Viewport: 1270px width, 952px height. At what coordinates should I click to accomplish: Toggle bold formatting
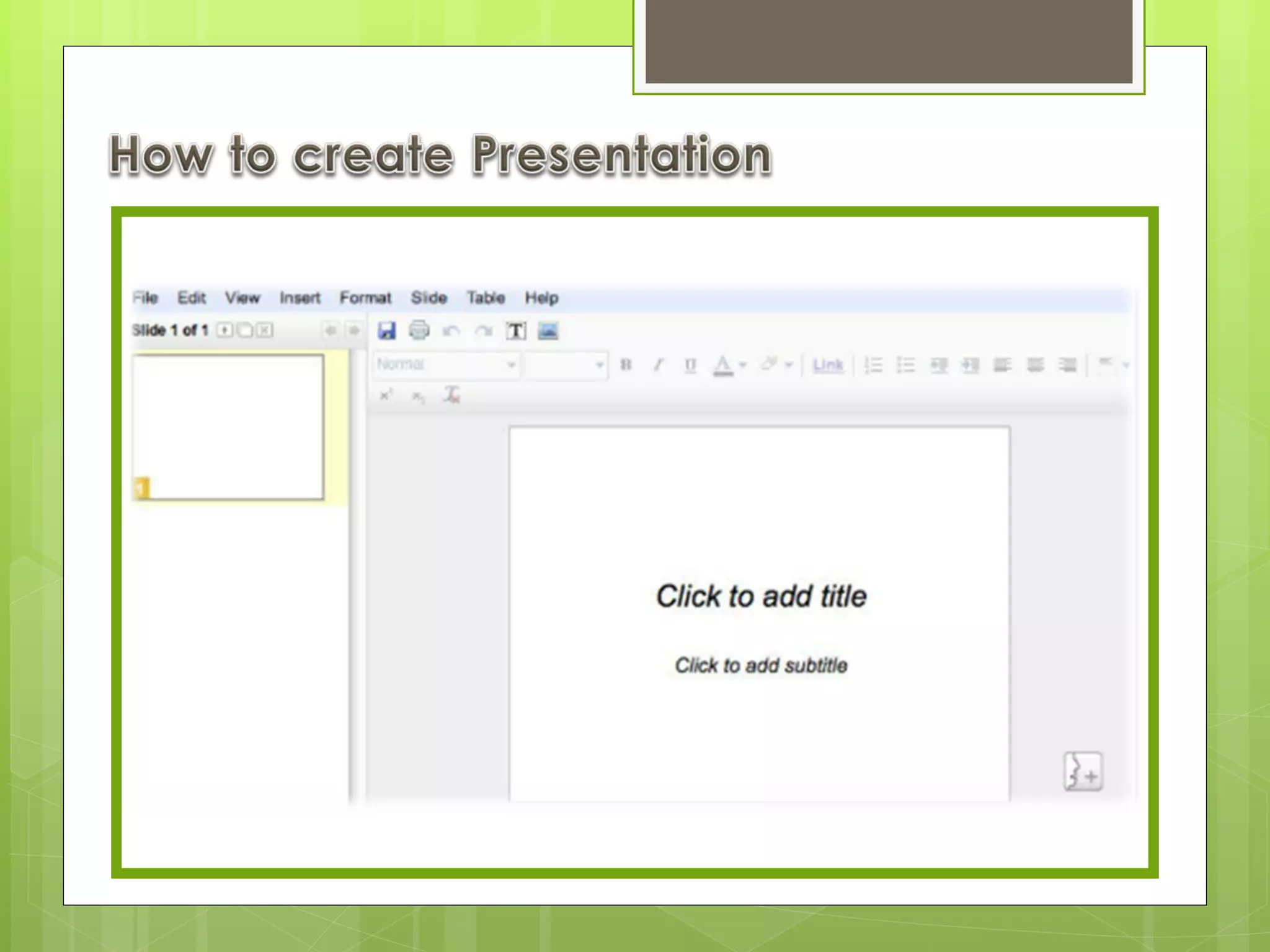(x=626, y=365)
